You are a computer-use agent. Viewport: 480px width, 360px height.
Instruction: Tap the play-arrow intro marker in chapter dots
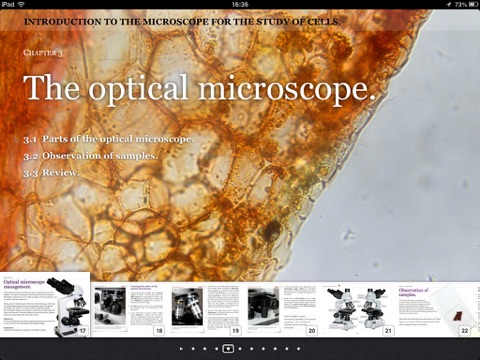pyautogui.click(x=181, y=349)
